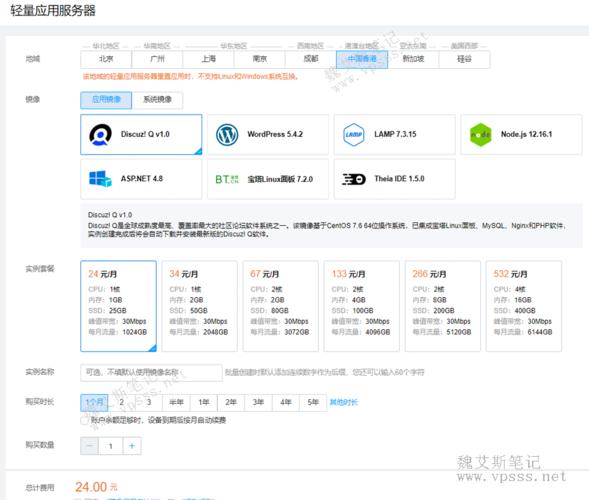Click the LAMP 7.3.15 hexagon icon

(x=353, y=134)
